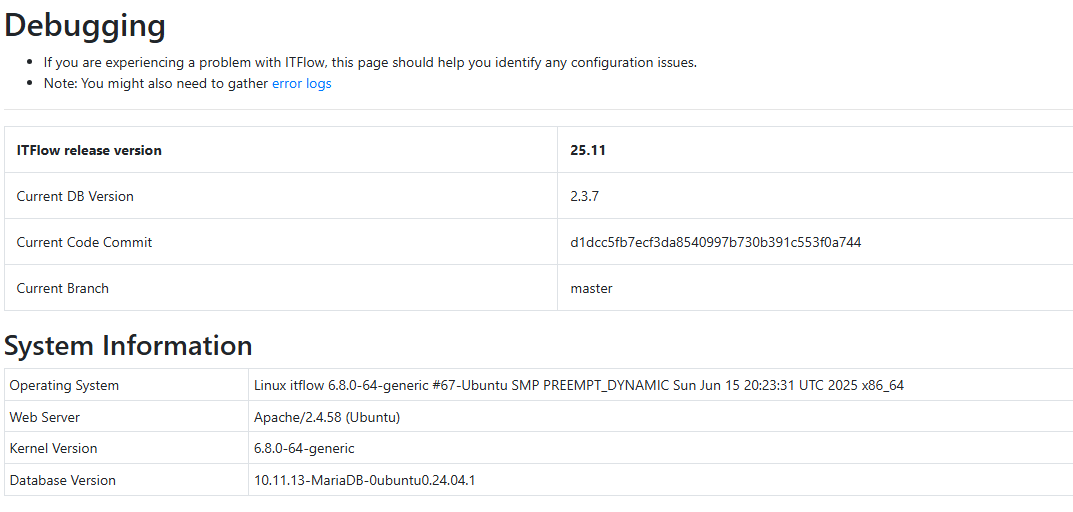1073x512 pixels.
Task: Click the Current DB Version label
Action: 75,196
